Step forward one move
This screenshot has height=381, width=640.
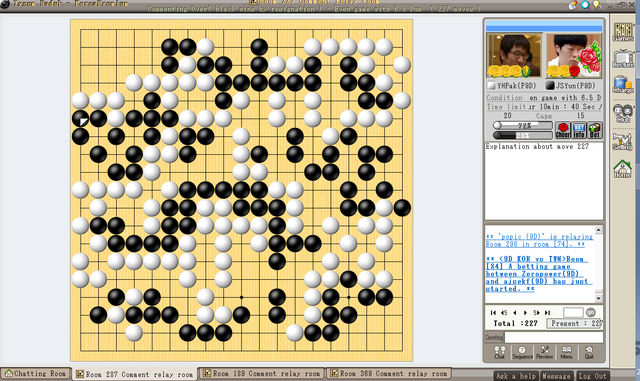[525, 312]
